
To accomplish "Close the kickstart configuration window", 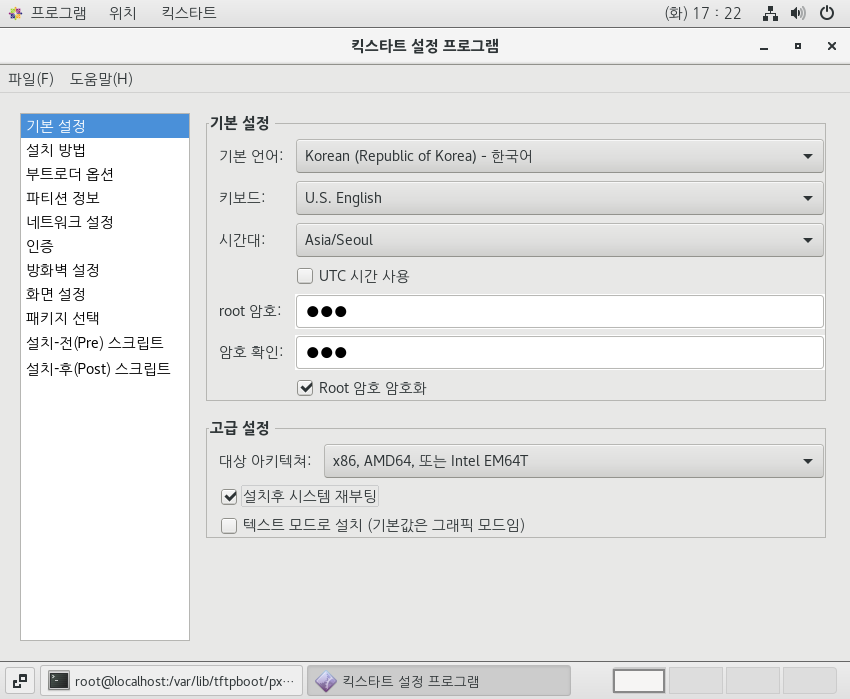I will tap(832, 46).
